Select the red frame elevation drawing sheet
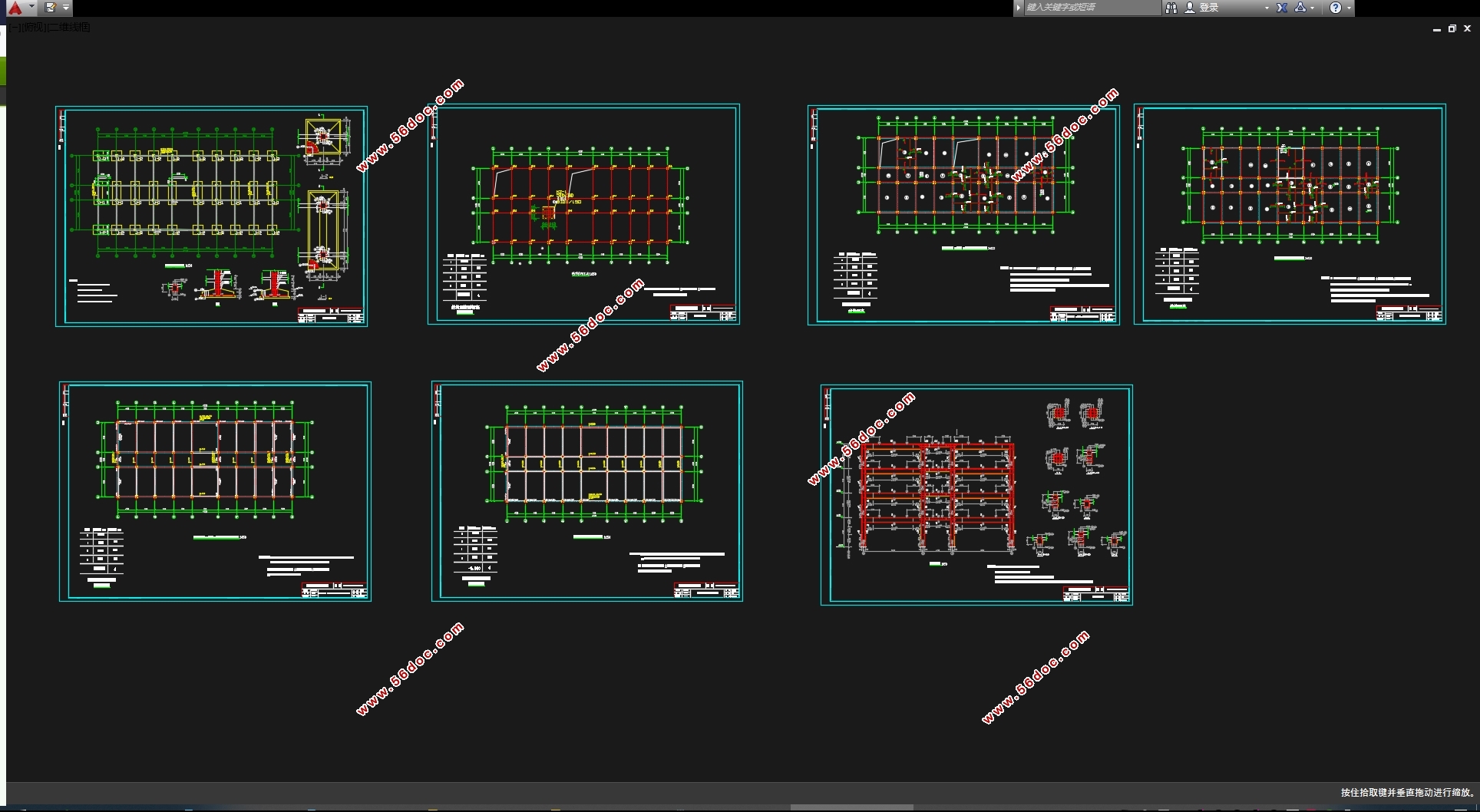This screenshot has height=812, width=1480. click(x=976, y=495)
